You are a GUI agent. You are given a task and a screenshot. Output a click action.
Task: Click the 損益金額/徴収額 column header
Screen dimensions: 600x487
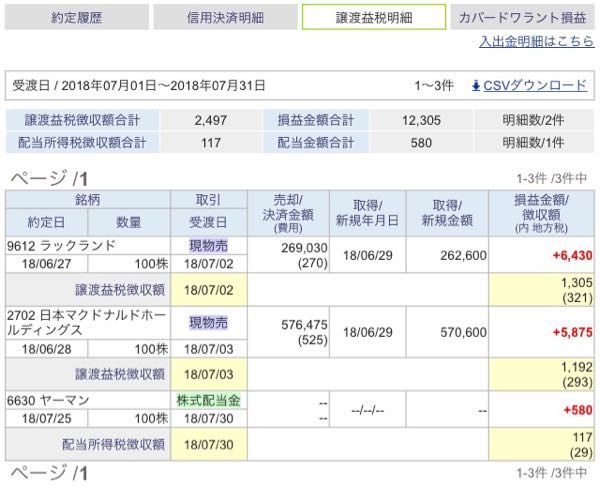tap(541, 213)
